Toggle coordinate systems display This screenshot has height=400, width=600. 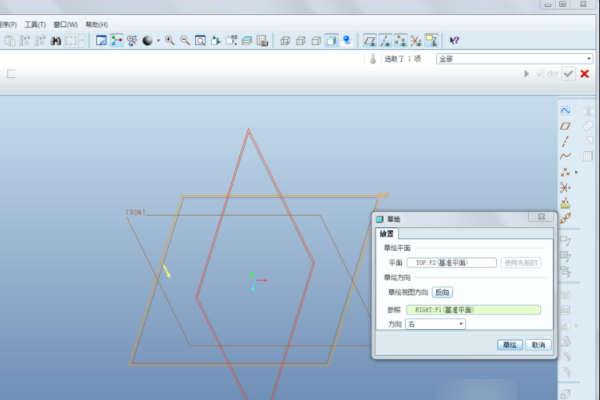point(416,41)
